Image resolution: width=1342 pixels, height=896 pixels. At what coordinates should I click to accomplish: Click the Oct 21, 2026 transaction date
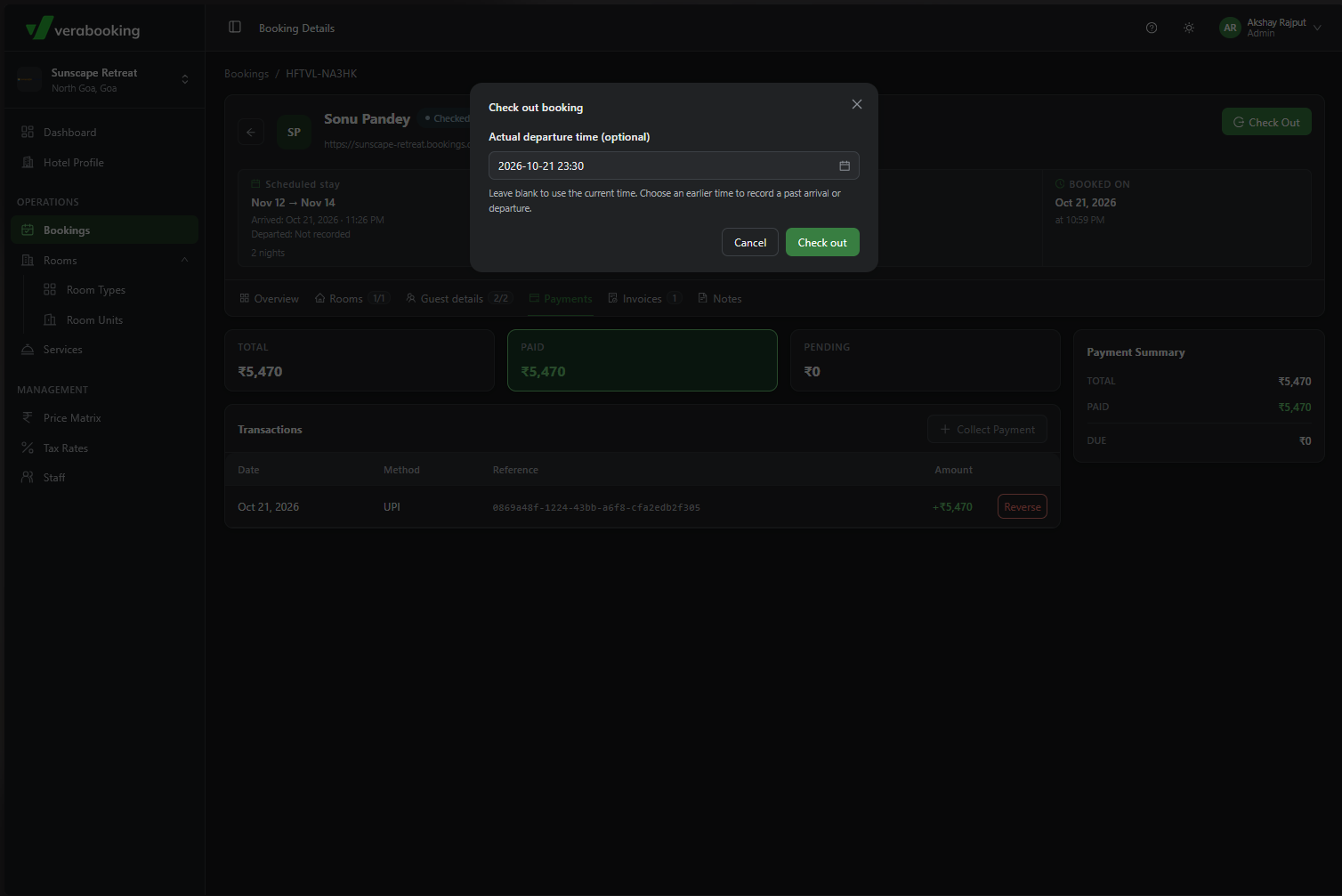click(268, 507)
